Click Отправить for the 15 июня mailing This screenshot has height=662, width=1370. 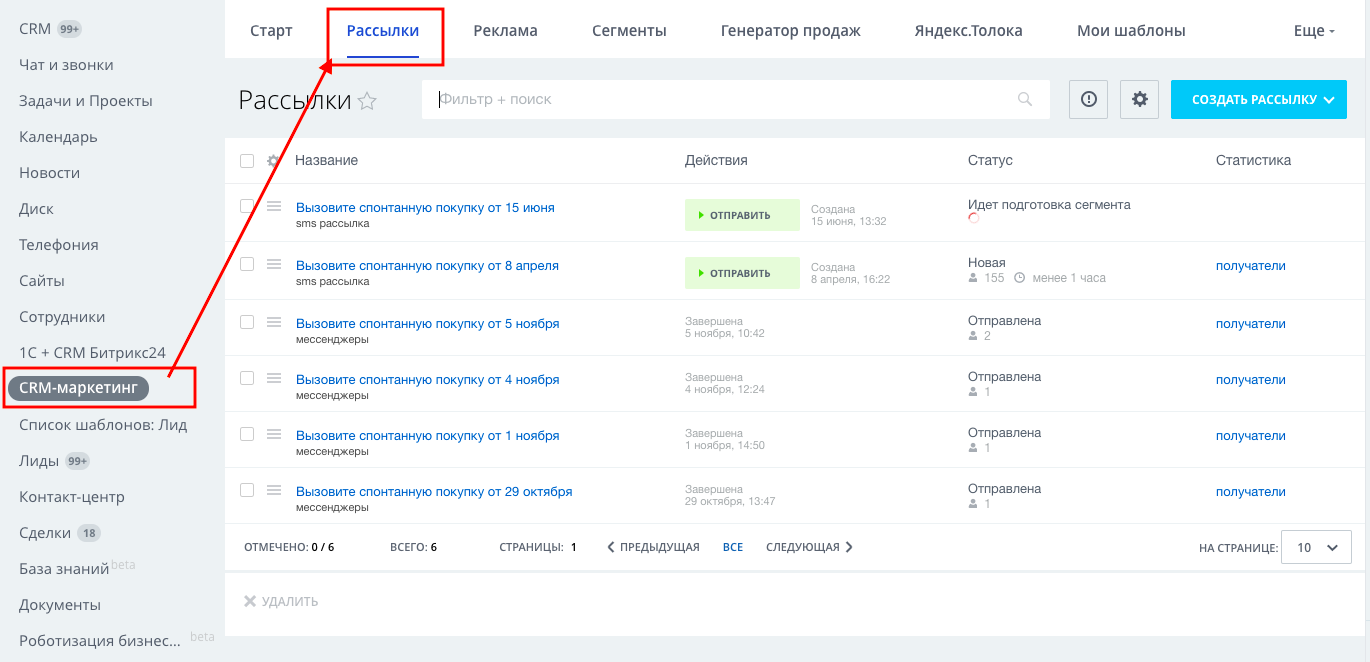click(742, 215)
